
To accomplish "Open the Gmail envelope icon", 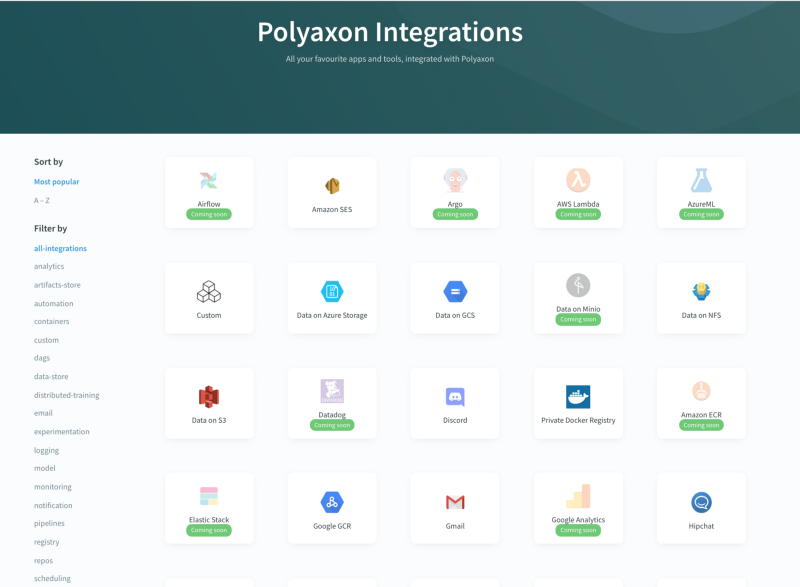I will point(455,502).
